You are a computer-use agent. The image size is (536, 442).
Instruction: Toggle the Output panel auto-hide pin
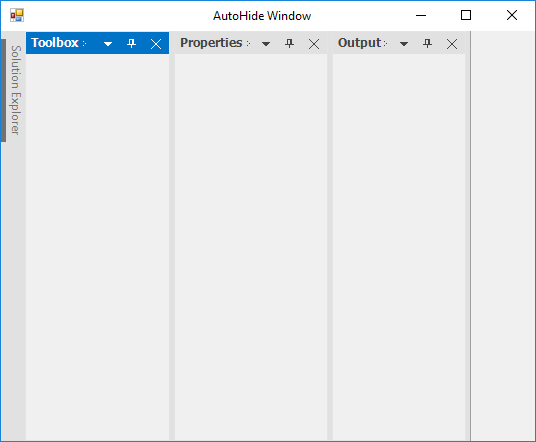(x=428, y=43)
